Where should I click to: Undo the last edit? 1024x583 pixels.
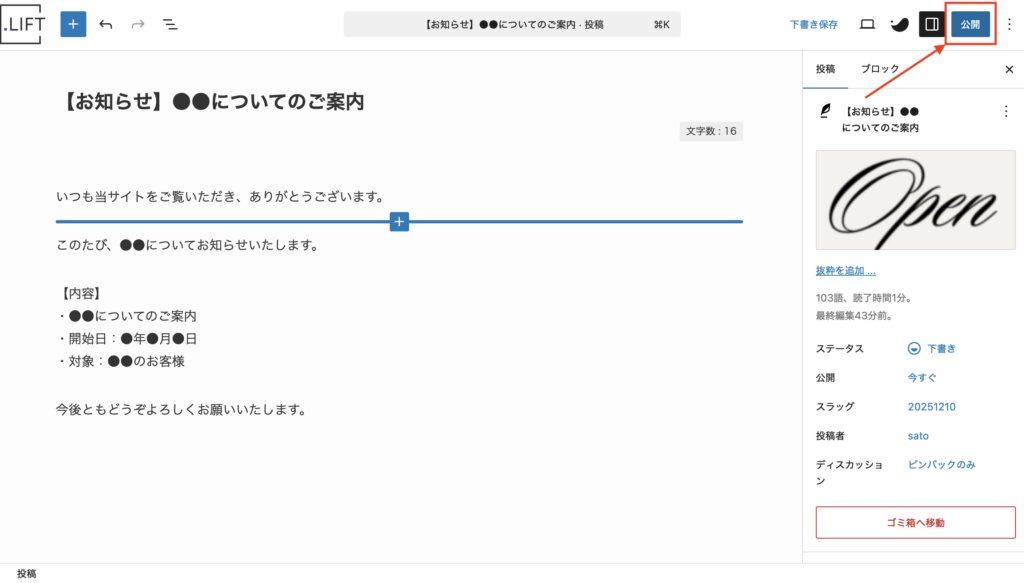106,24
